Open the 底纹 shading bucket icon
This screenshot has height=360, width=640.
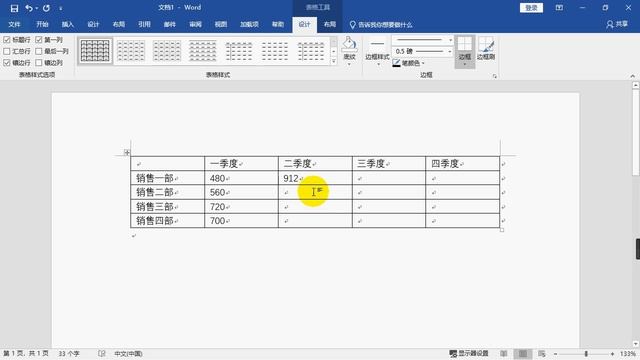tap(349, 44)
